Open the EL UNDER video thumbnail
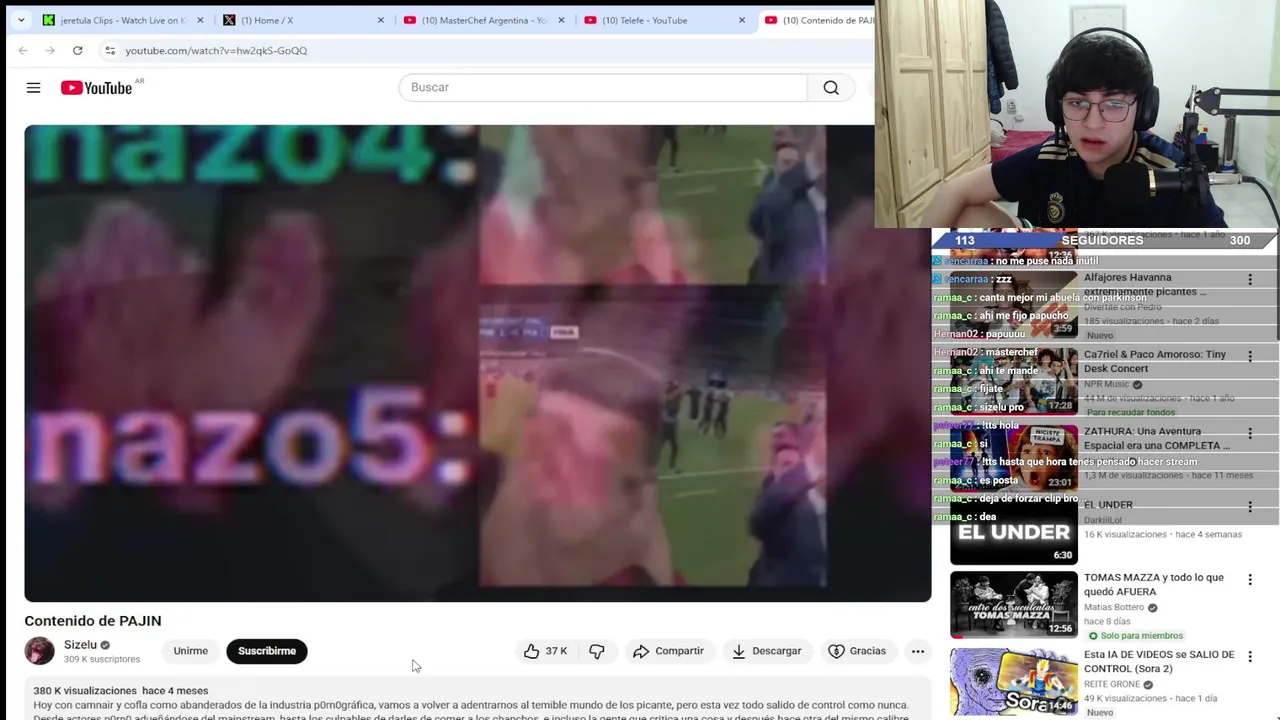 [1013, 531]
